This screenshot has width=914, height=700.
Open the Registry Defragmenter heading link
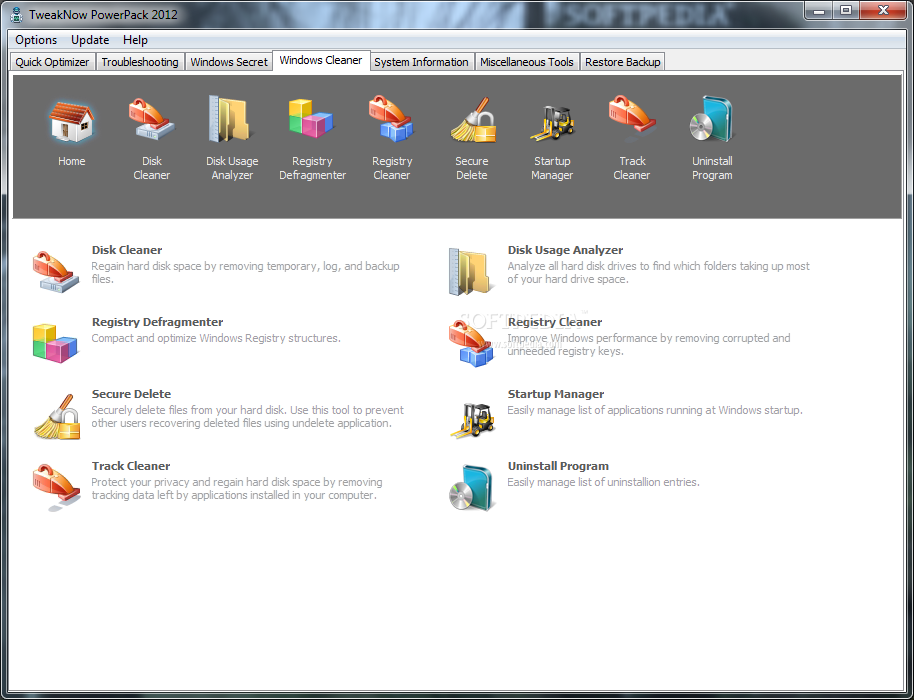[x=157, y=322]
